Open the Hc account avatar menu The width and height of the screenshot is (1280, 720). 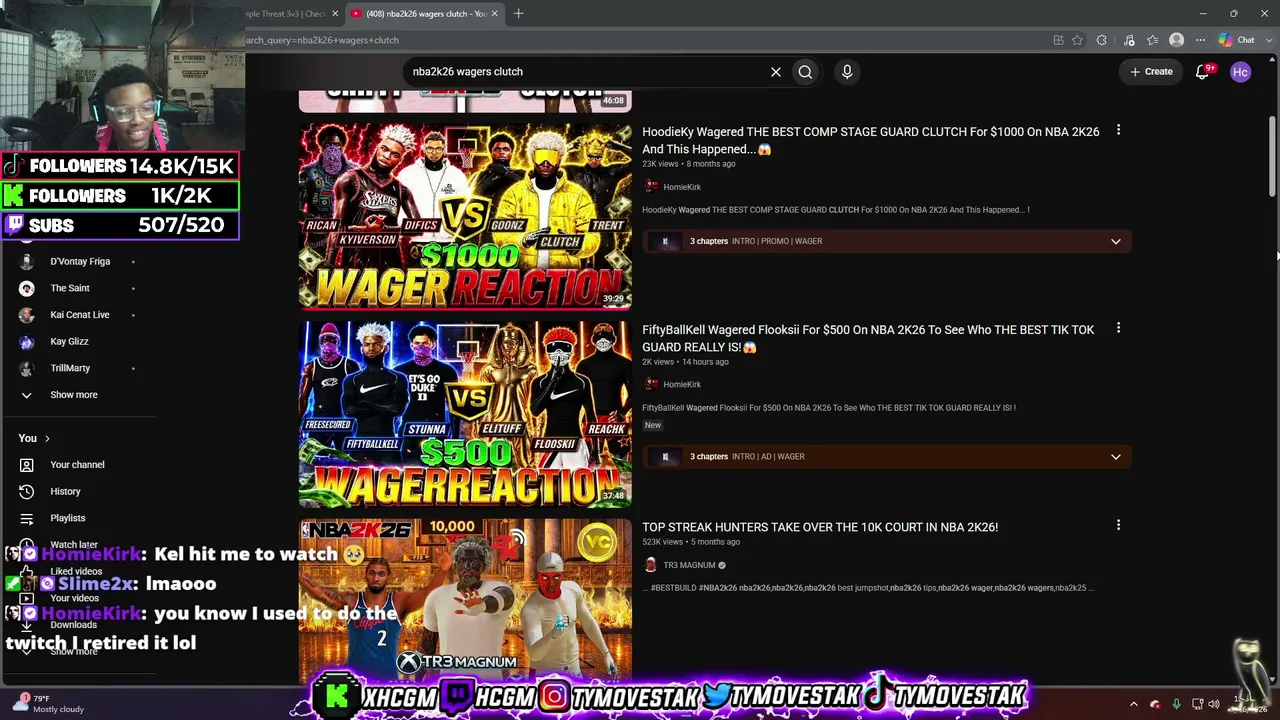coord(1241,72)
